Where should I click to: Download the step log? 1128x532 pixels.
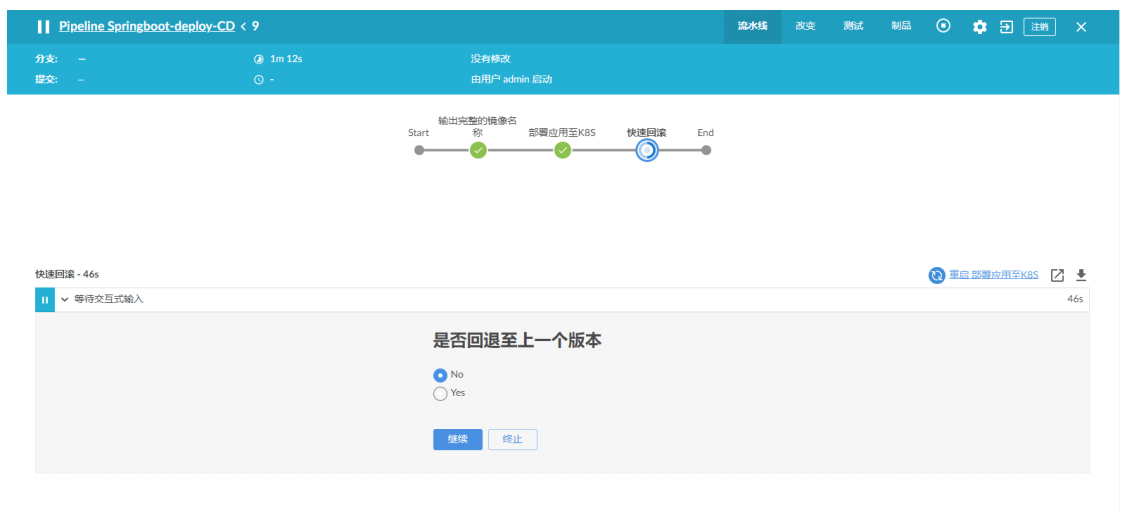point(1081,276)
